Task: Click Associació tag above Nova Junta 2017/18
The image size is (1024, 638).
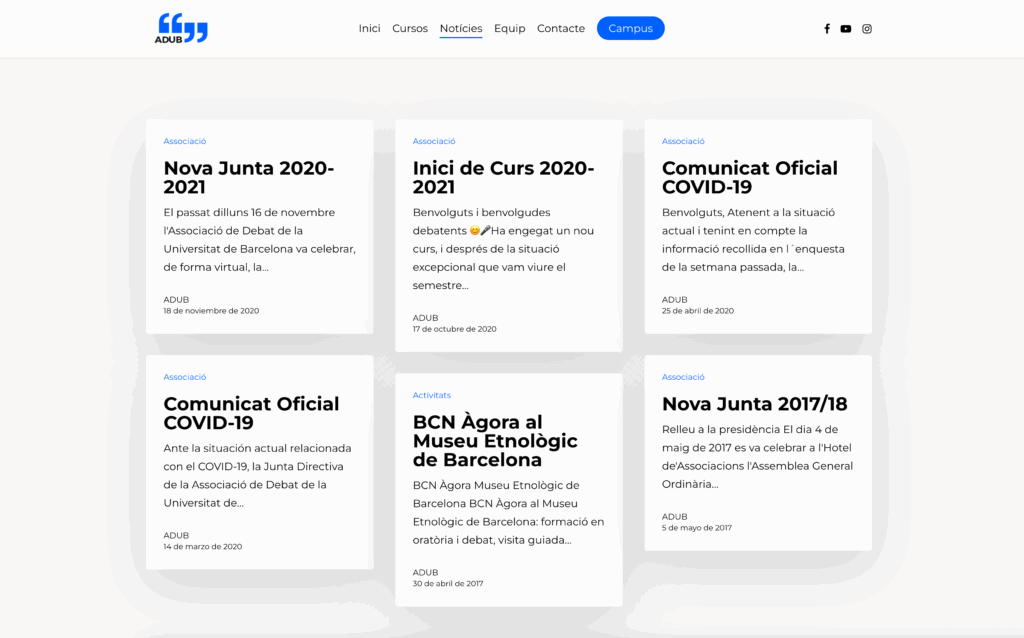Action: (x=683, y=377)
